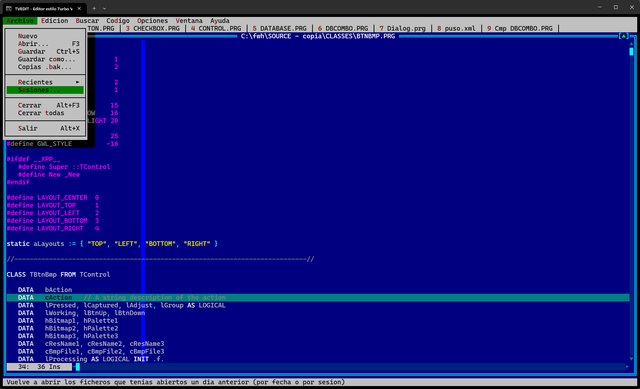
Task: Switch to the 8 puso.xml tab
Action: pyautogui.click(x=456, y=29)
